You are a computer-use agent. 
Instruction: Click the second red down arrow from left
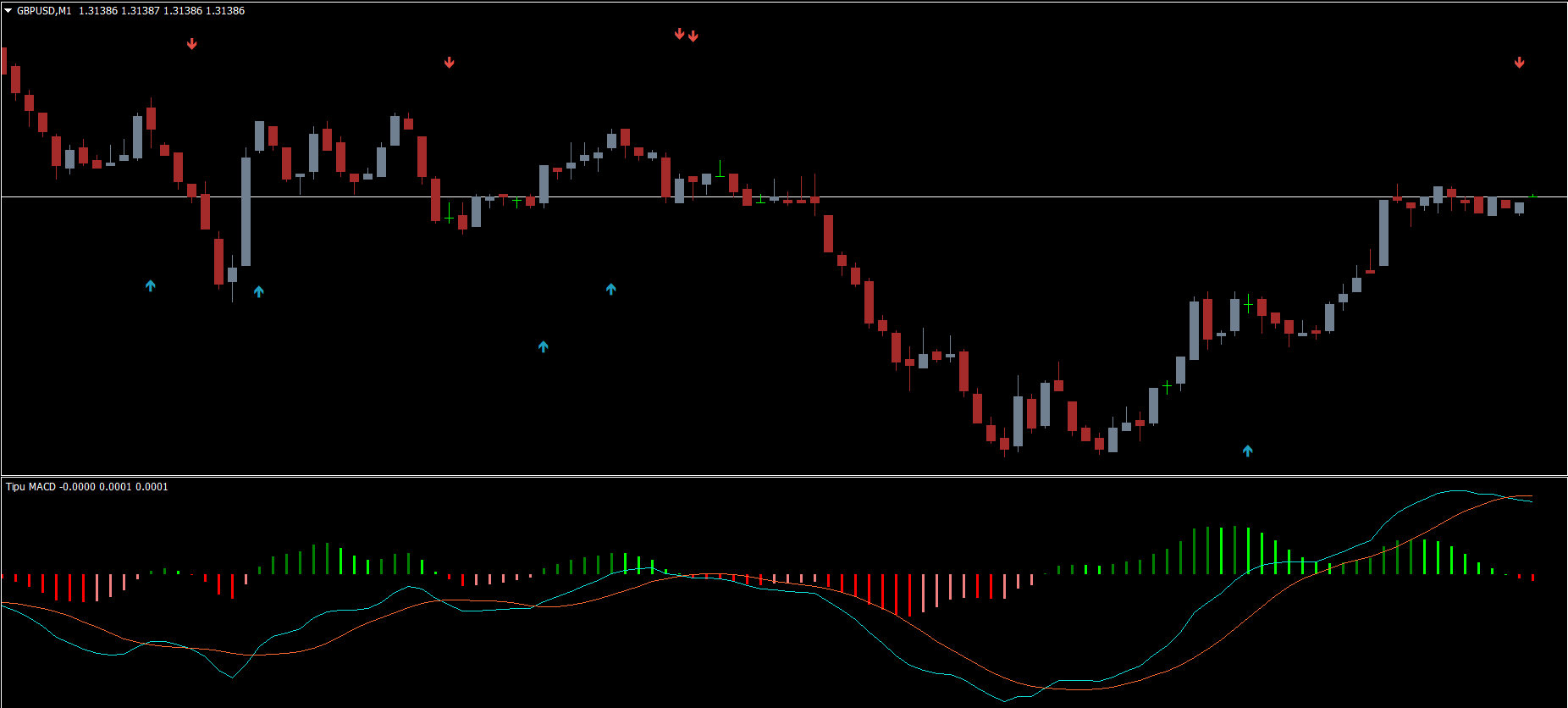click(450, 63)
